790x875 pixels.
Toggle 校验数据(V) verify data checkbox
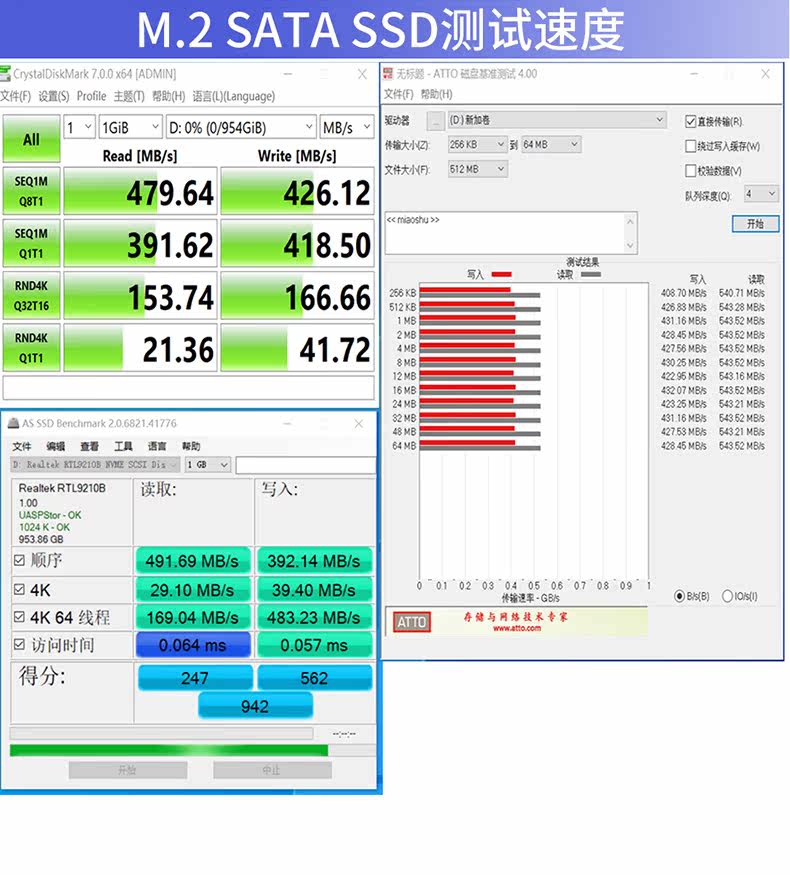click(691, 170)
